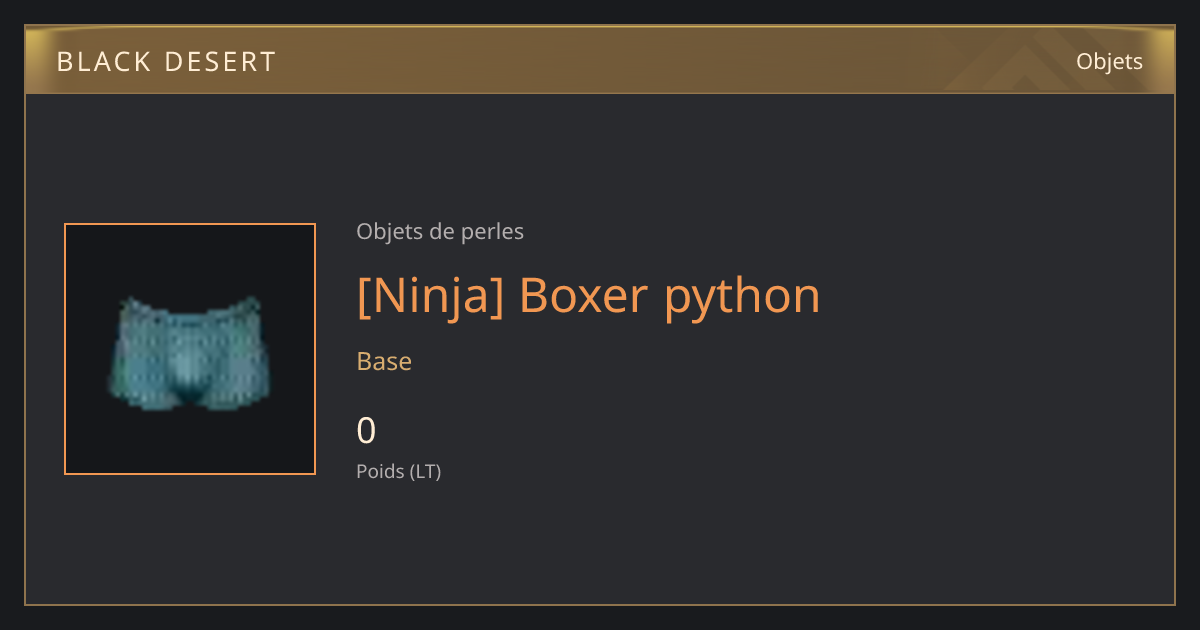The width and height of the screenshot is (1200, 630).
Task: Click the python boxer item icon
Action: (x=189, y=352)
